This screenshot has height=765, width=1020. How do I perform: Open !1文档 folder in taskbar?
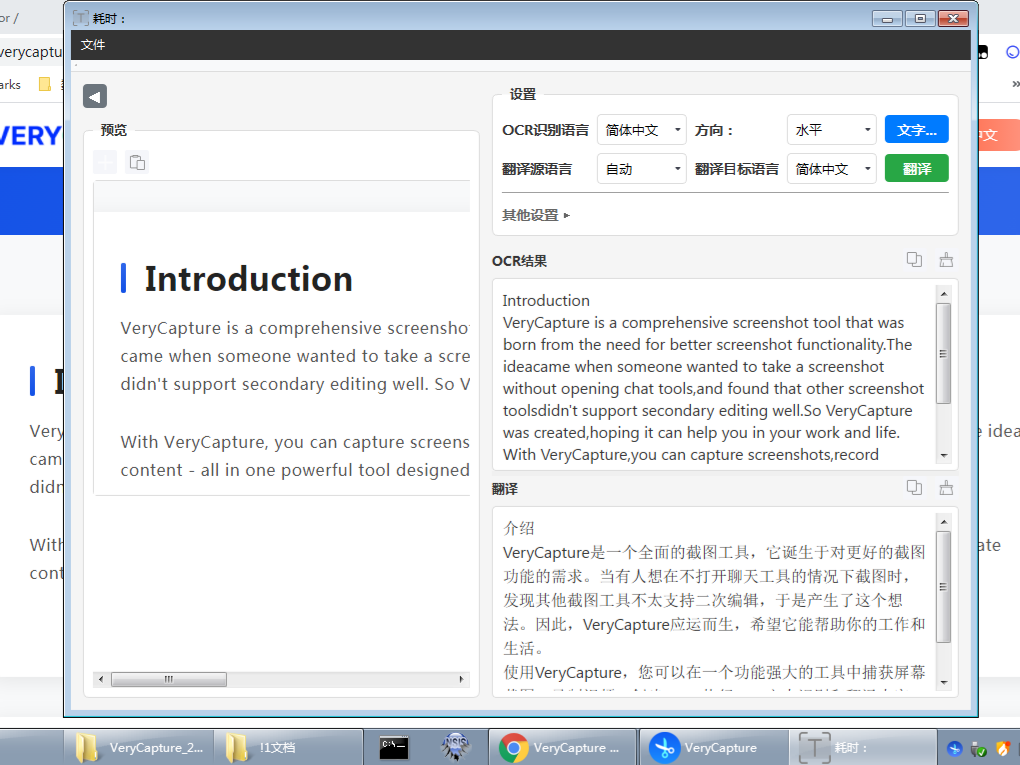coord(288,747)
